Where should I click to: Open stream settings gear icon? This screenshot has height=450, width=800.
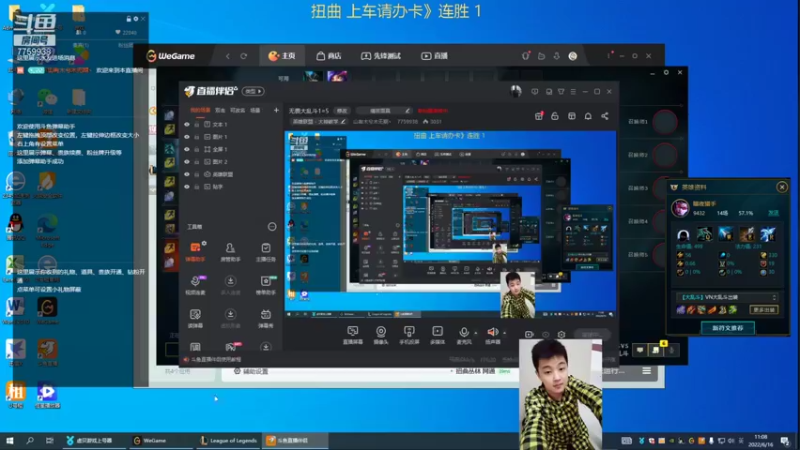click(x=561, y=335)
